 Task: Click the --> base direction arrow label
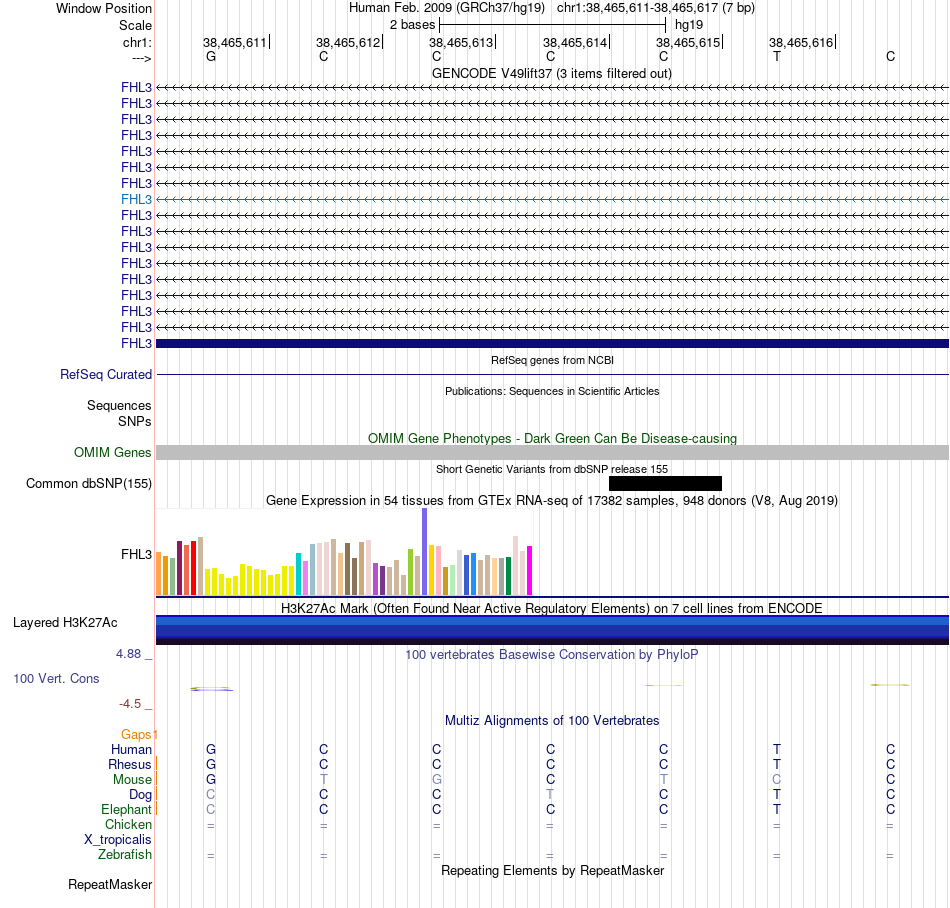pos(141,58)
